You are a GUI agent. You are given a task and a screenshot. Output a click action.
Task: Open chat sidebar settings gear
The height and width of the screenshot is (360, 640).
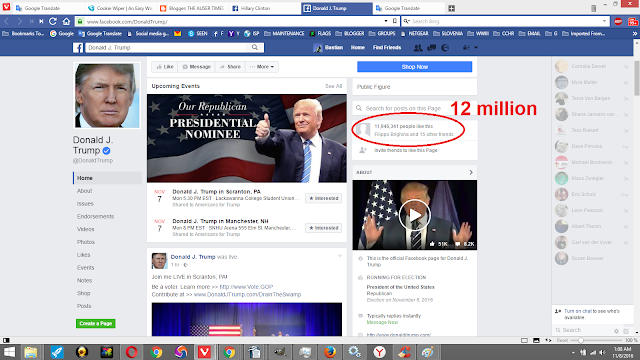pos(616,331)
